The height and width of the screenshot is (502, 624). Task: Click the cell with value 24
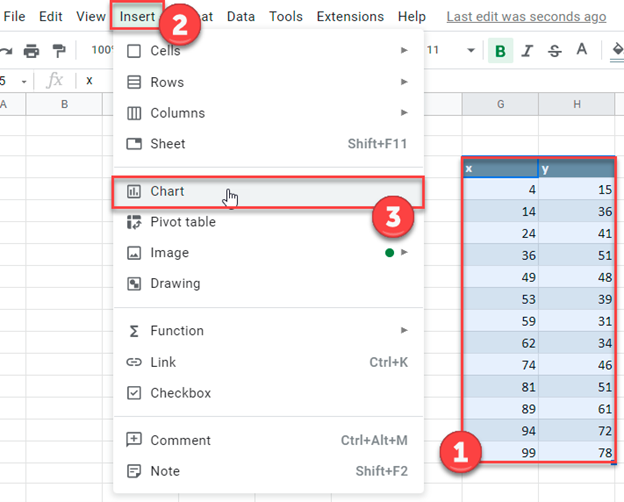(x=500, y=233)
